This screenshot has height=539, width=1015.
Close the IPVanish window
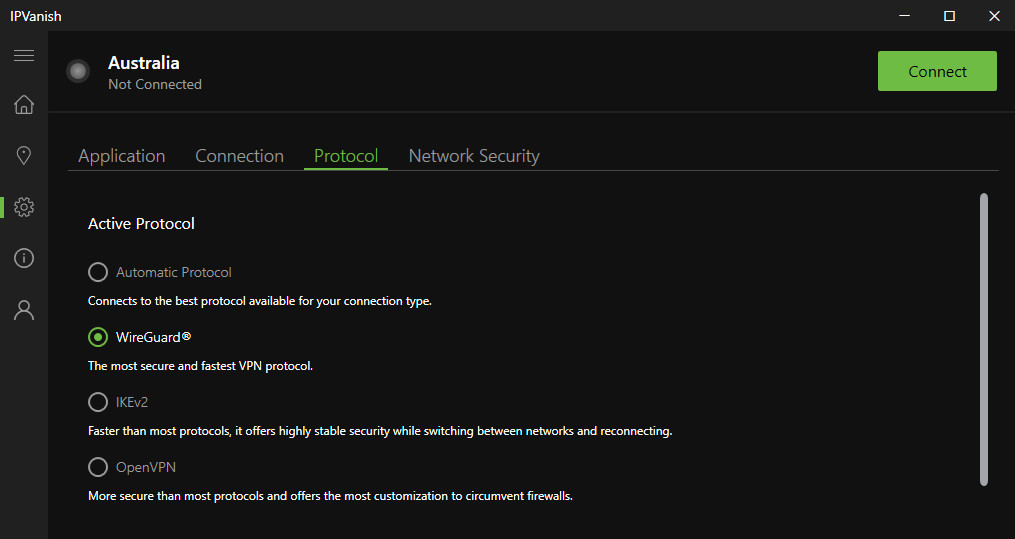click(x=994, y=16)
